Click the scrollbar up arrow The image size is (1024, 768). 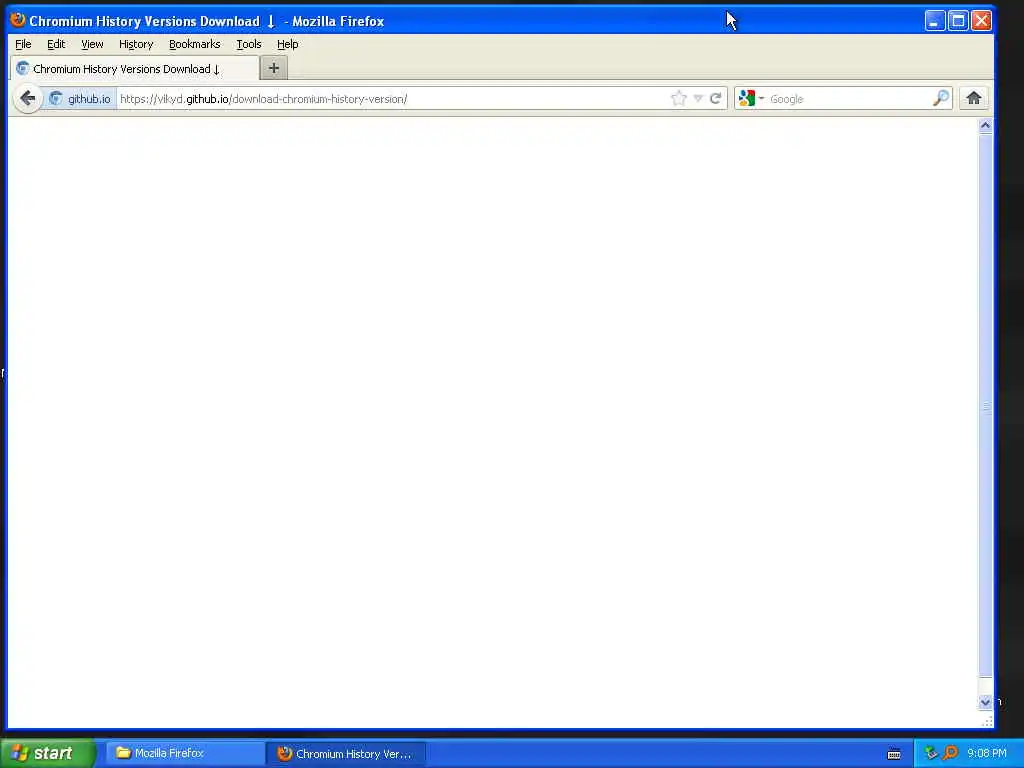pos(985,125)
